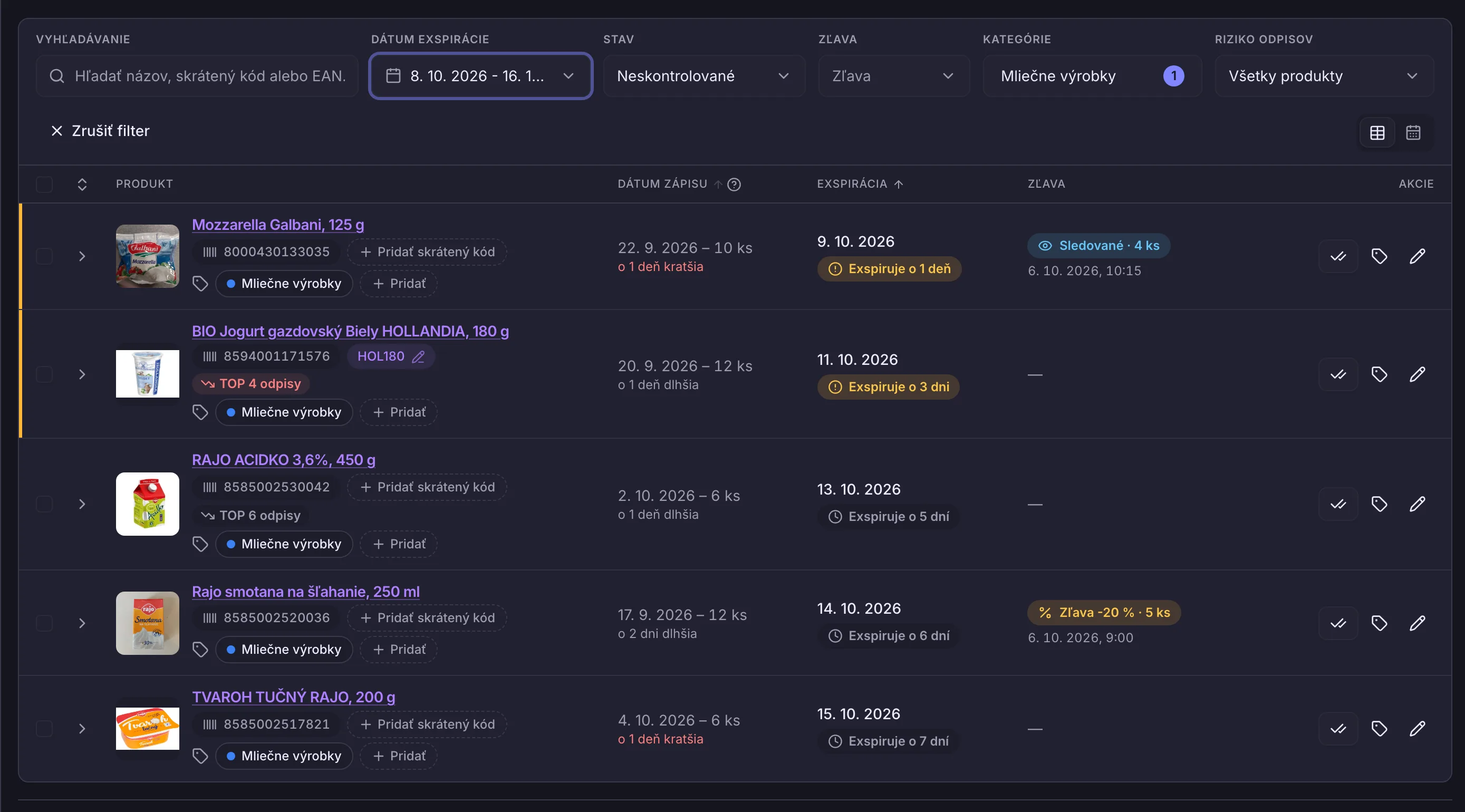
Task: Open the Mozzarella Galbani, 125 g link
Action: 278,225
